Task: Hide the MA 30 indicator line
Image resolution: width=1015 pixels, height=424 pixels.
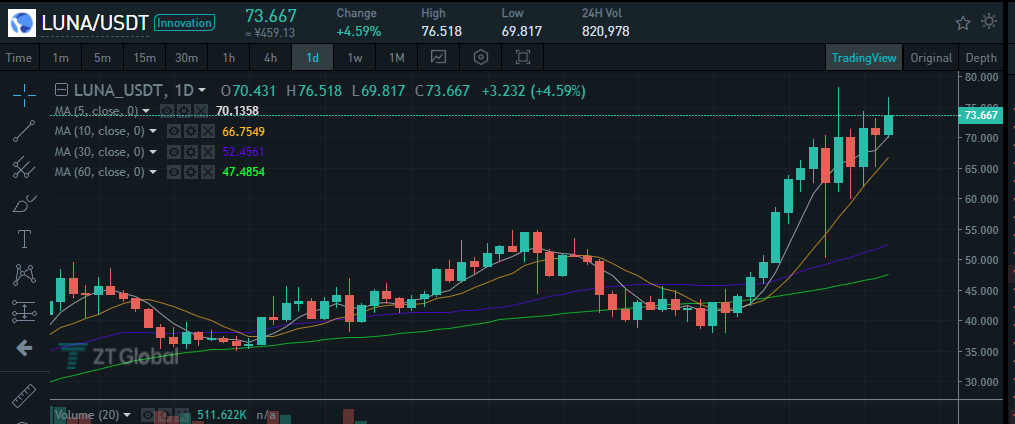Action: 173,152
